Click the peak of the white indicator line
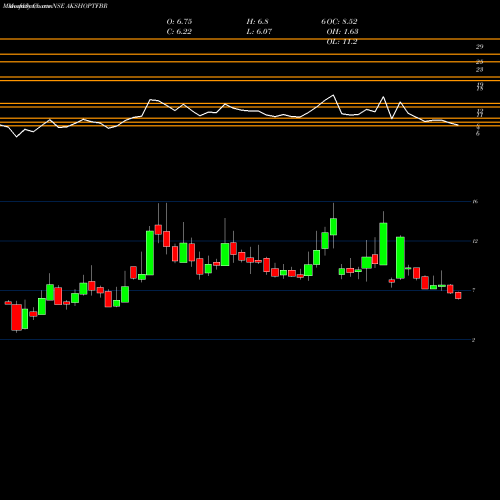 point(333,95)
